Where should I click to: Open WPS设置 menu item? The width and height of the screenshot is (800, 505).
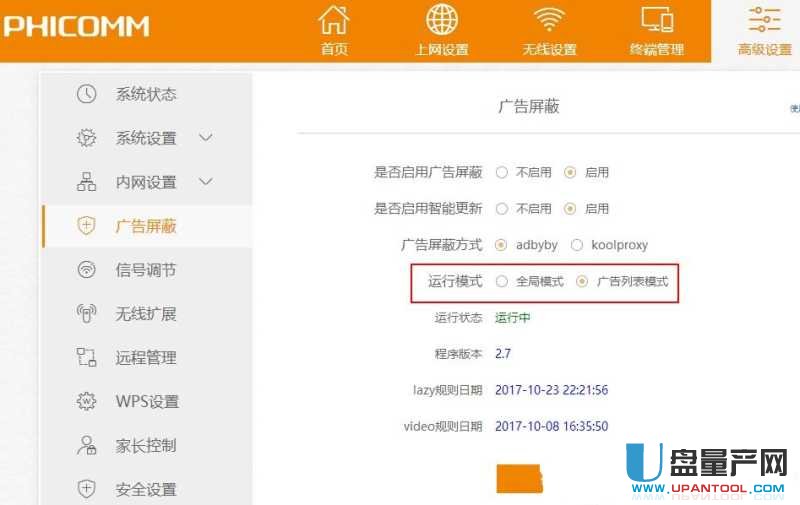point(147,401)
